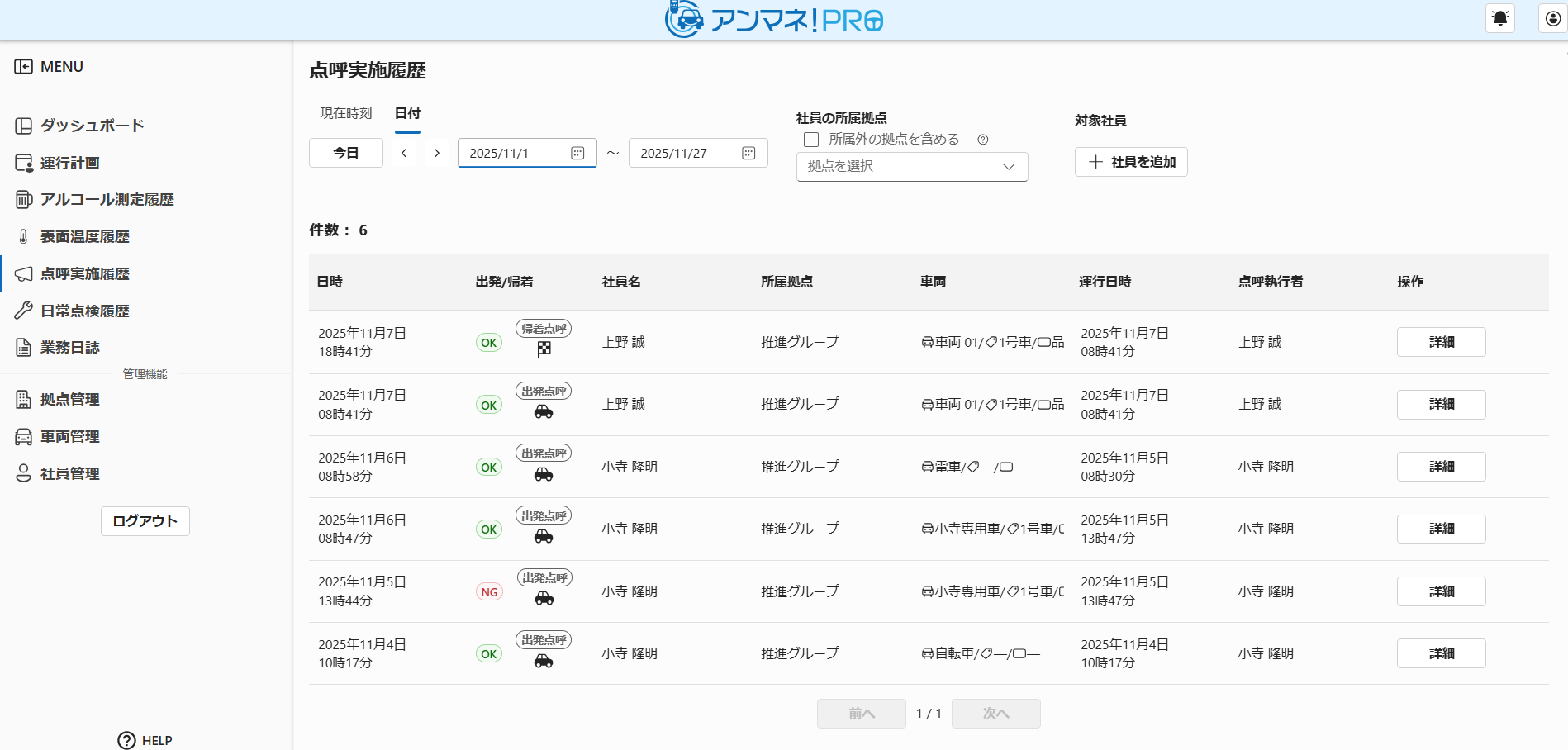Expand the 拠点を選択 dropdown
This screenshot has height=750, width=1568.
click(911, 167)
